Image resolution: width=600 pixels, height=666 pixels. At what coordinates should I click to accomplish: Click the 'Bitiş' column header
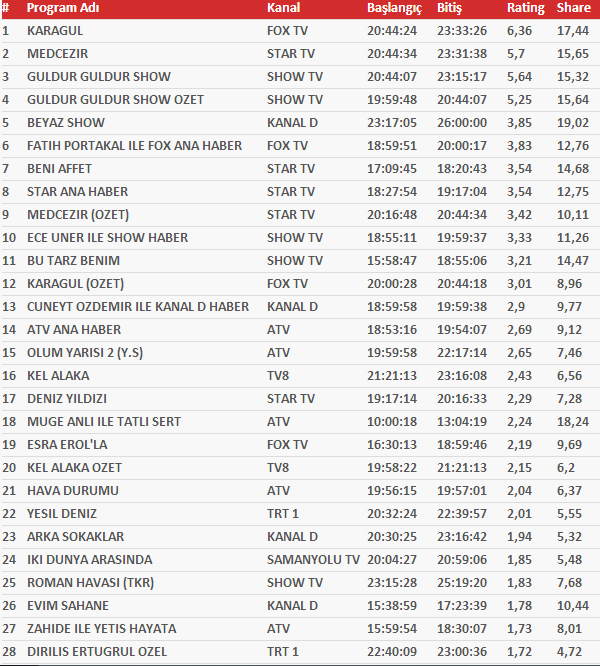tap(449, 8)
